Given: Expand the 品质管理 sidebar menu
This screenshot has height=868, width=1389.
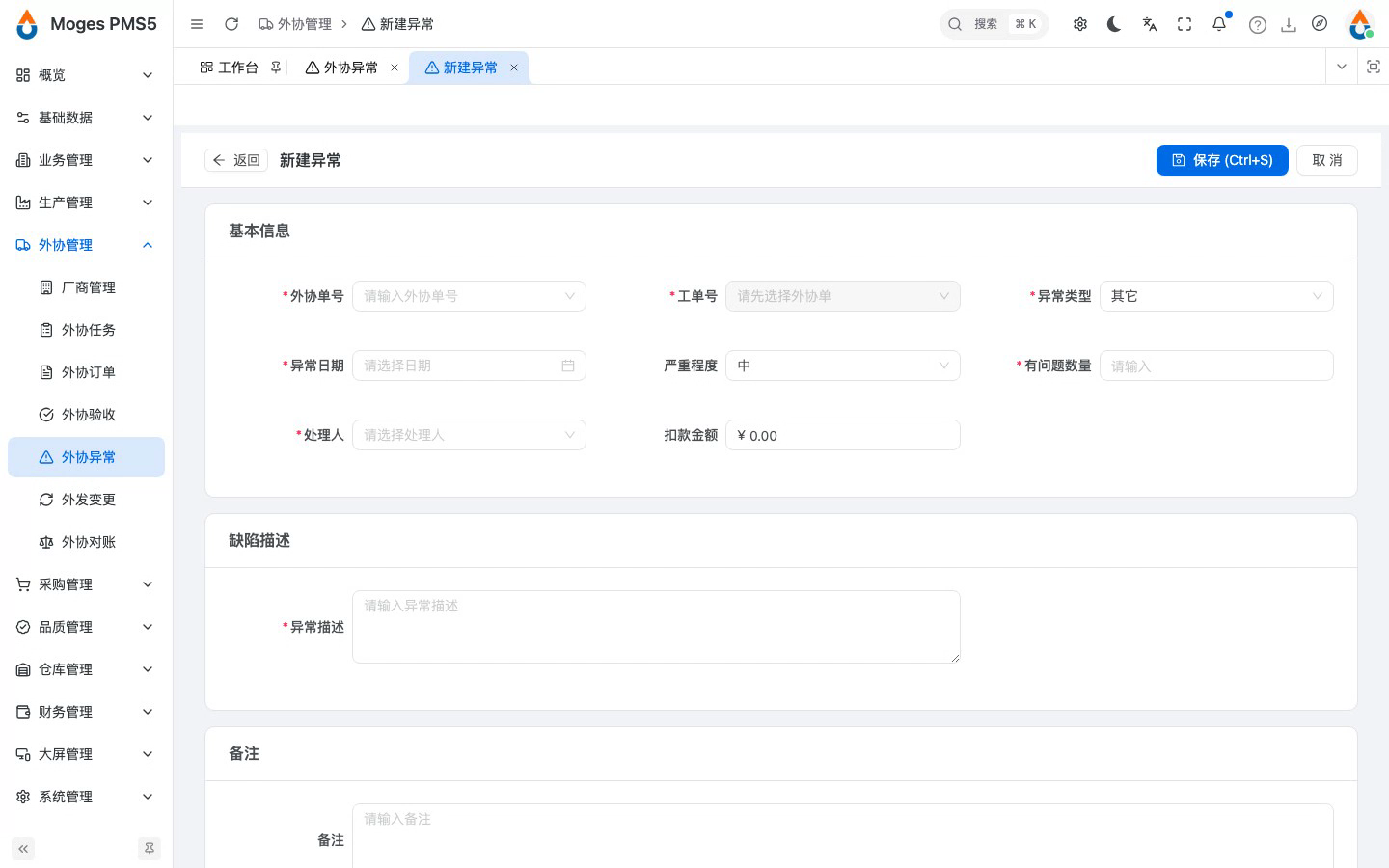Looking at the screenshot, I should point(86,627).
